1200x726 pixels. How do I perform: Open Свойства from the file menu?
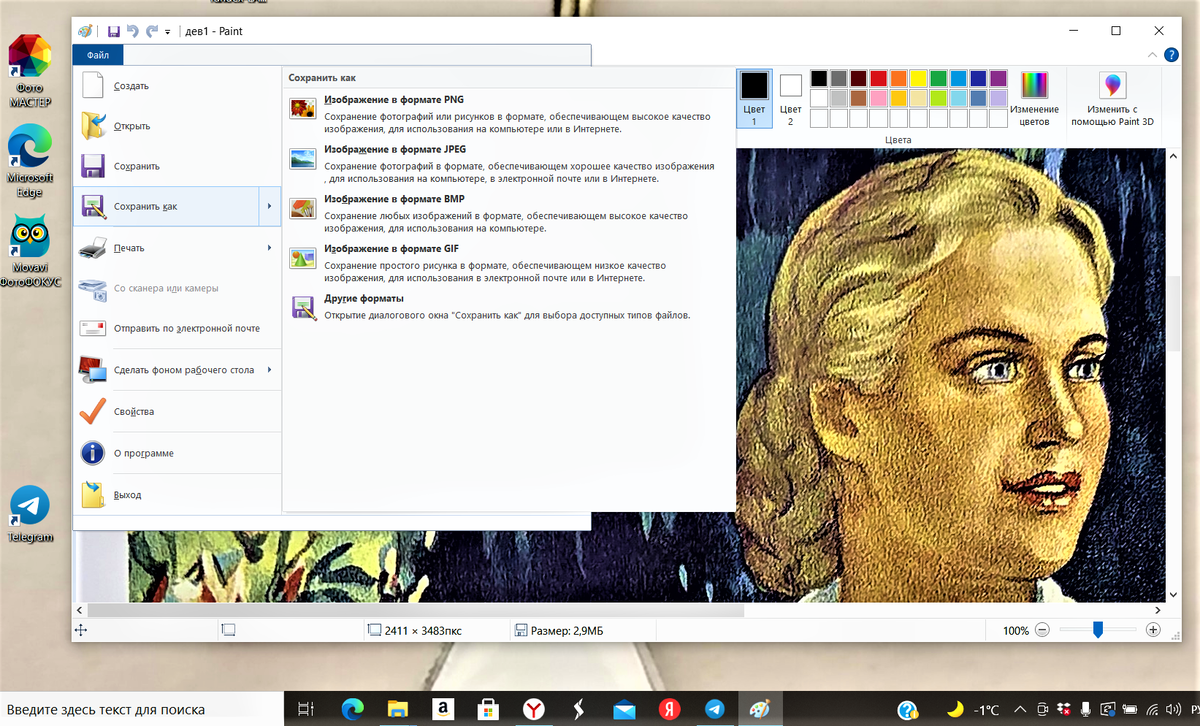[177, 412]
